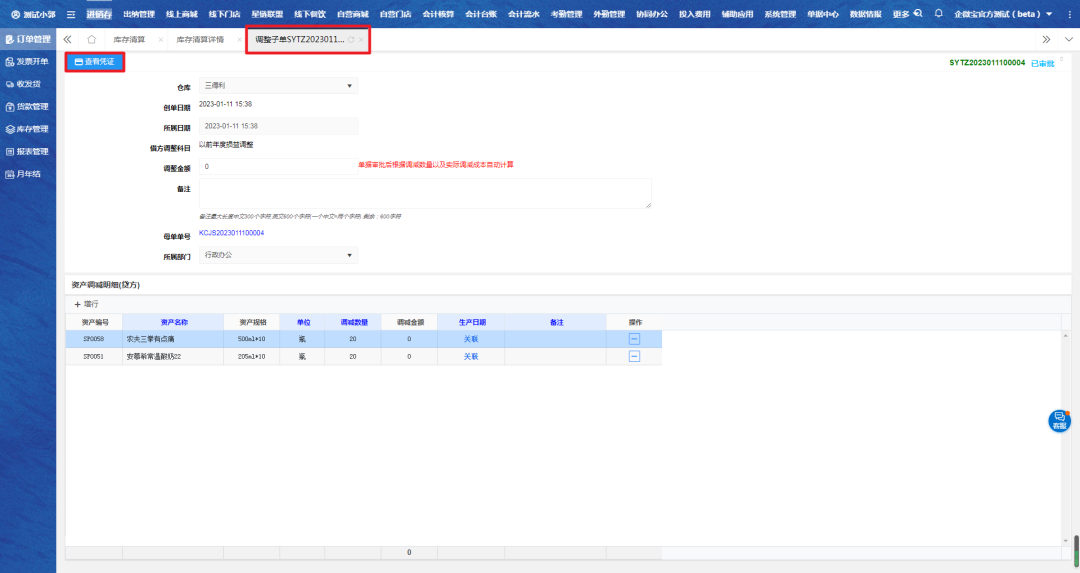Open 库存管理 in the left sidebar
This screenshot has height=573, width=1080.
point(27,129)
